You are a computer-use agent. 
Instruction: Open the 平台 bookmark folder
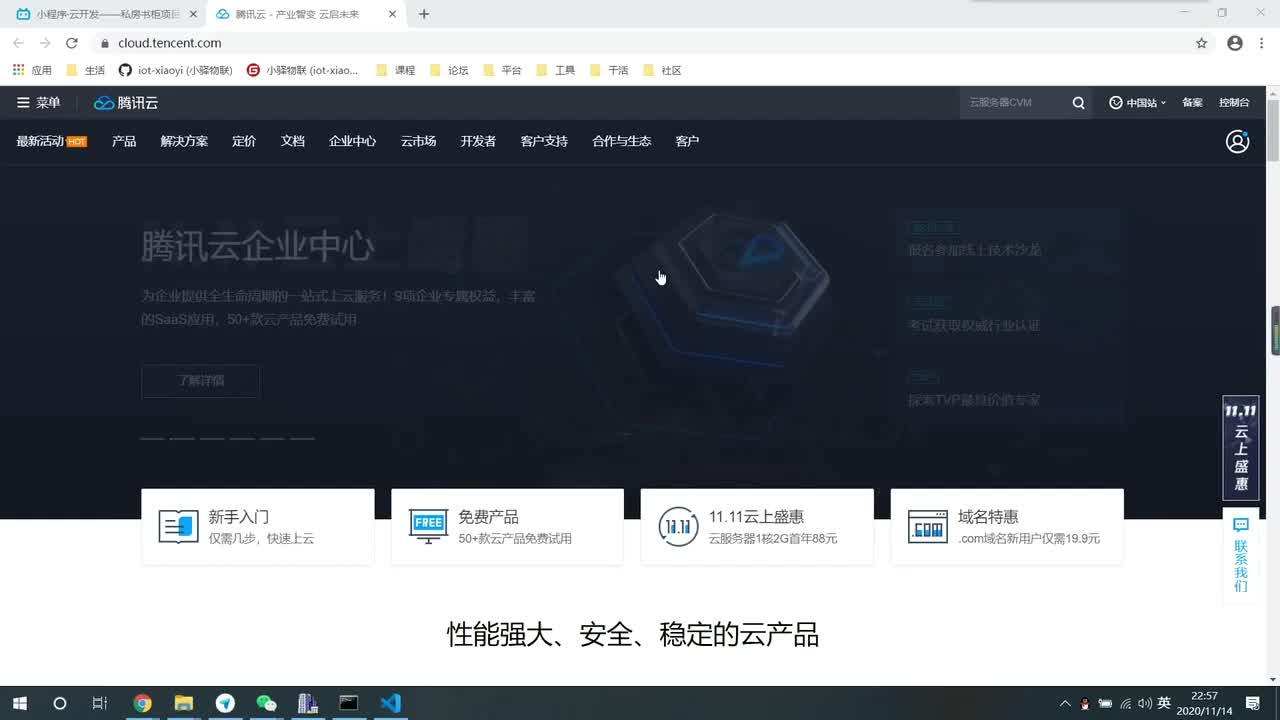502,70
